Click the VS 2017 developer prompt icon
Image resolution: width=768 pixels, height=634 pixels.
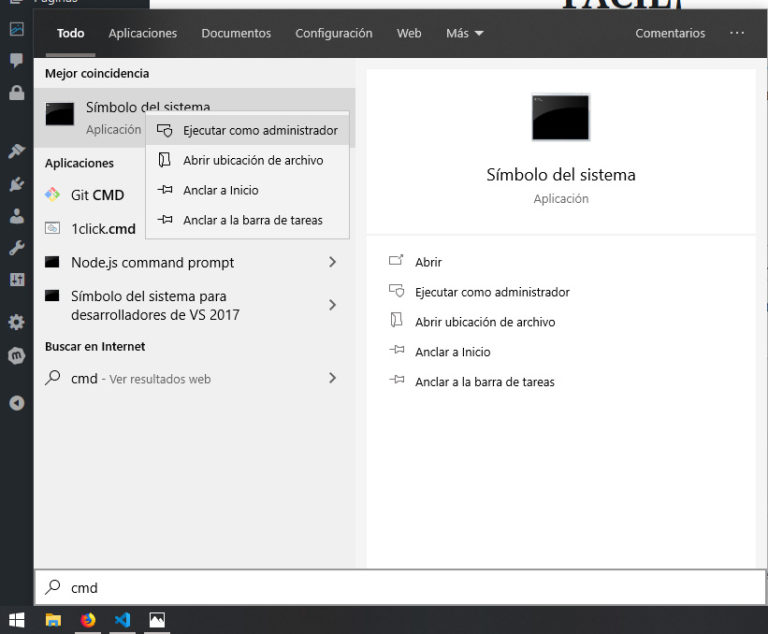(x=52, y=295)
